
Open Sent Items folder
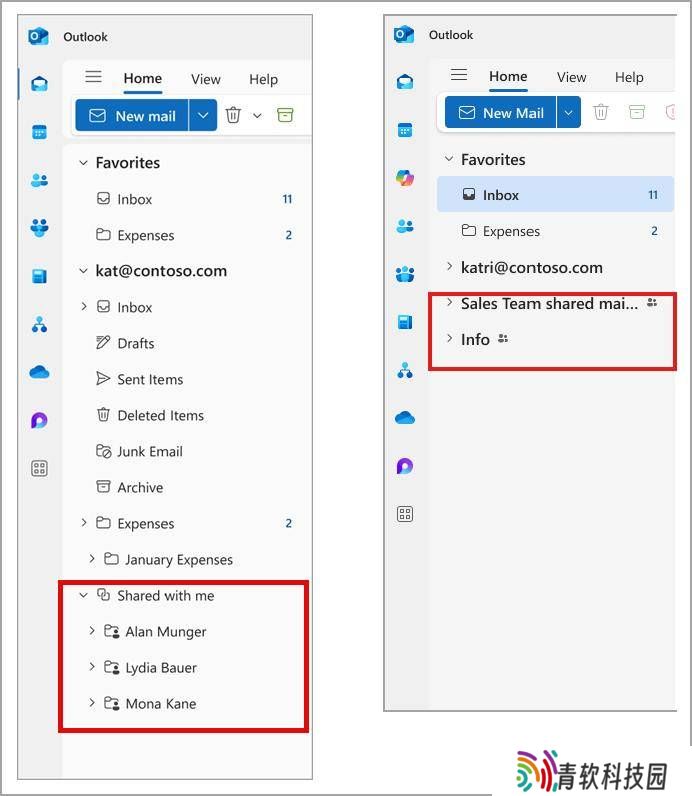pos(140,379)
